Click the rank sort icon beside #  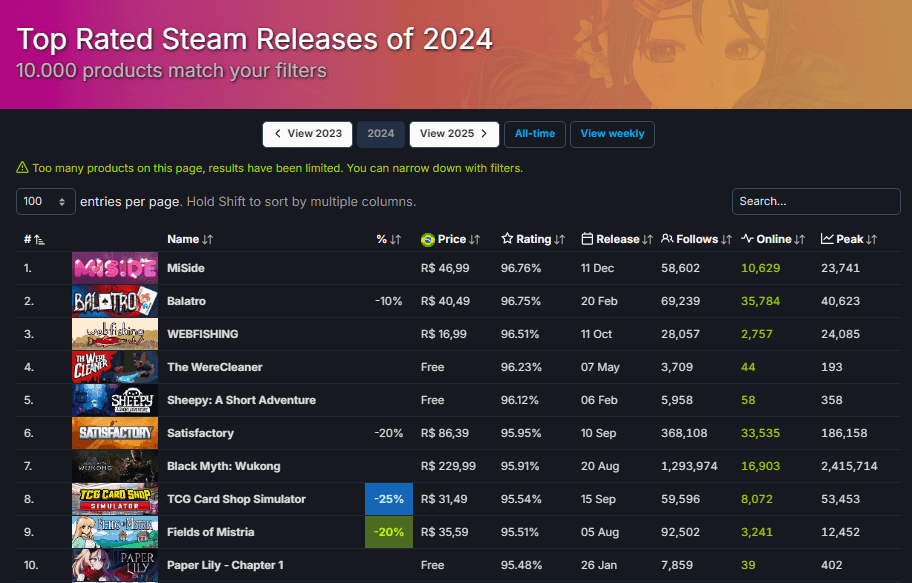pyautogui.click(x=39, y=240)
